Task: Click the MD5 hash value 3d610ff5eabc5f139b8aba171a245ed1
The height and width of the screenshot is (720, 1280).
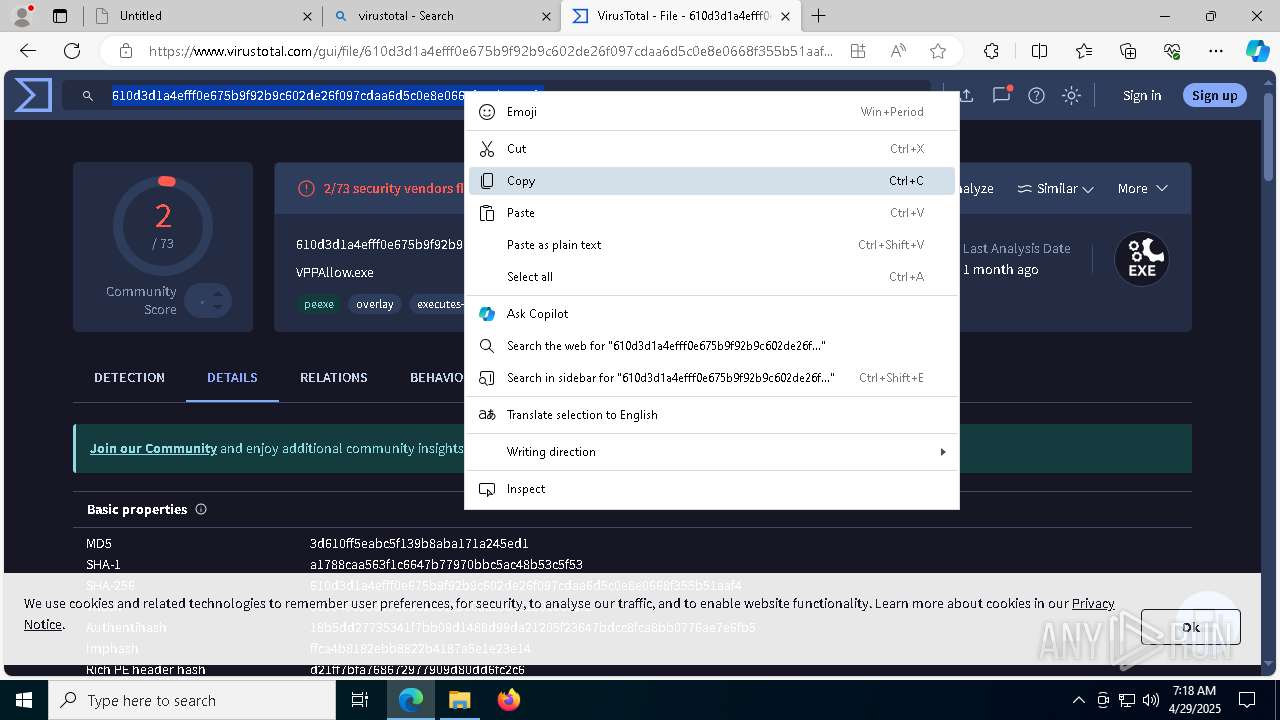Action: 419,543
